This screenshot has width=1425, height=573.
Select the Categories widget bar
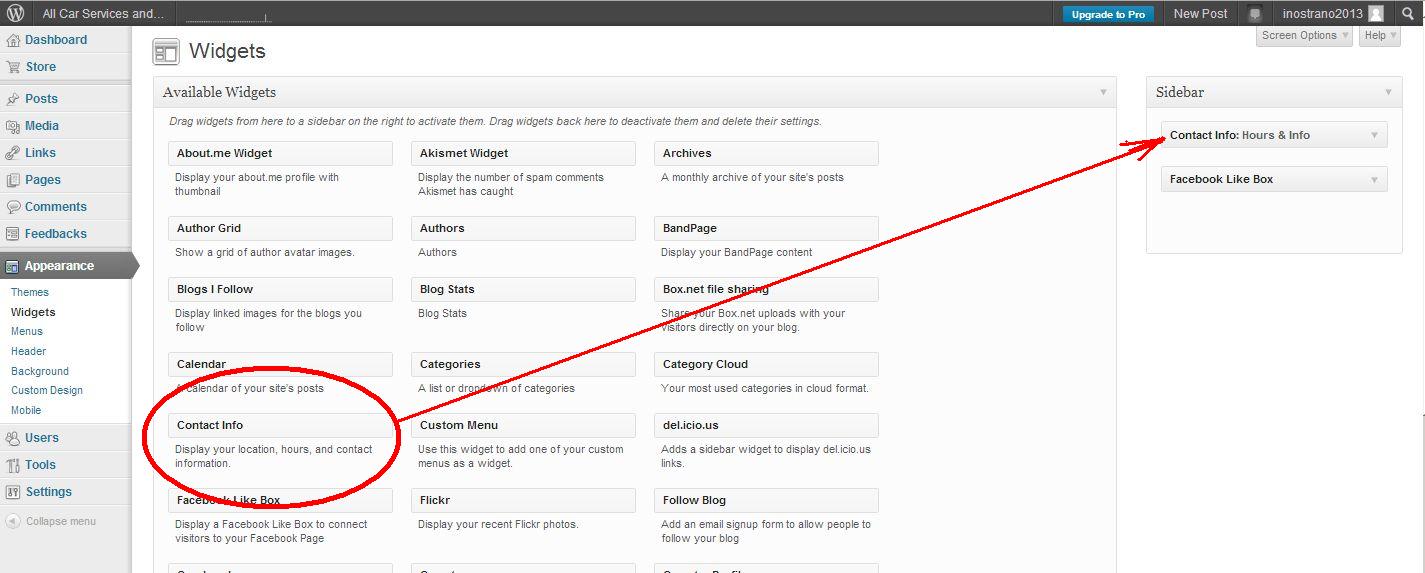pyautogui.click(x=523, y=364)
